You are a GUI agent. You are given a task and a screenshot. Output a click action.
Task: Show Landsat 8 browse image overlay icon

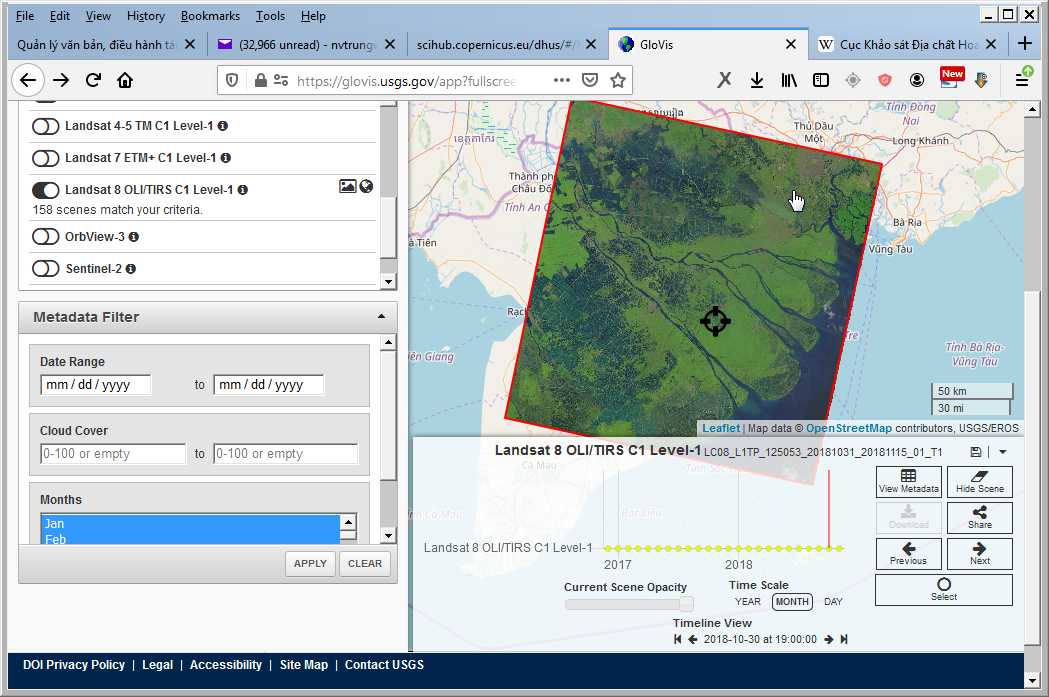click(347, 187)
